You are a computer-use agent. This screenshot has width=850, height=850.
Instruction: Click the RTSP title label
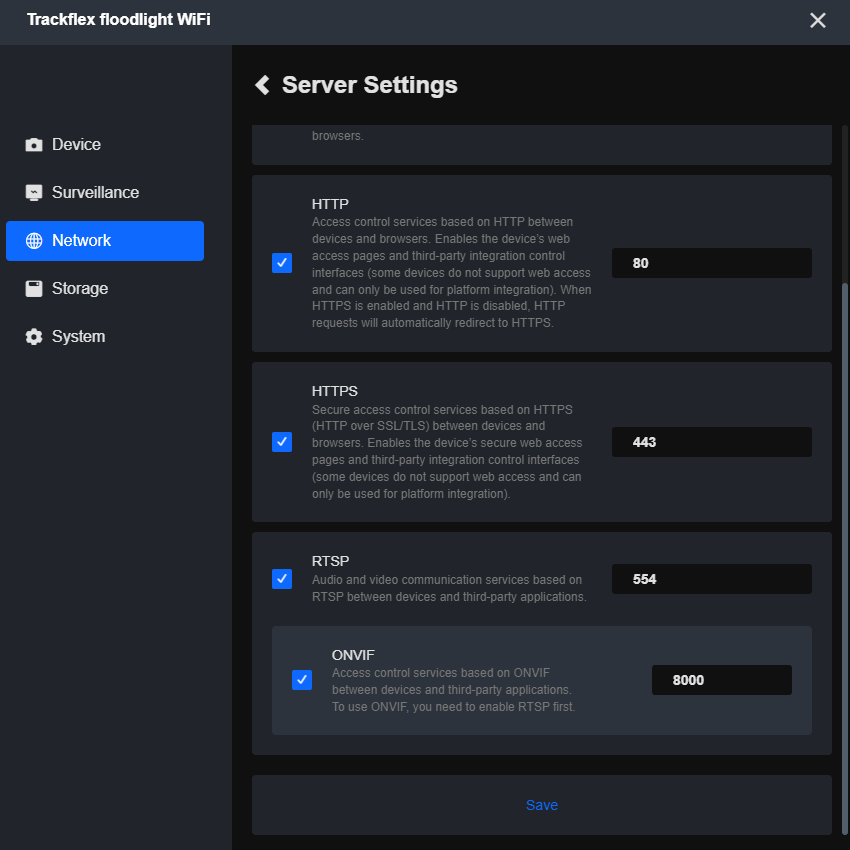(330, 561)
